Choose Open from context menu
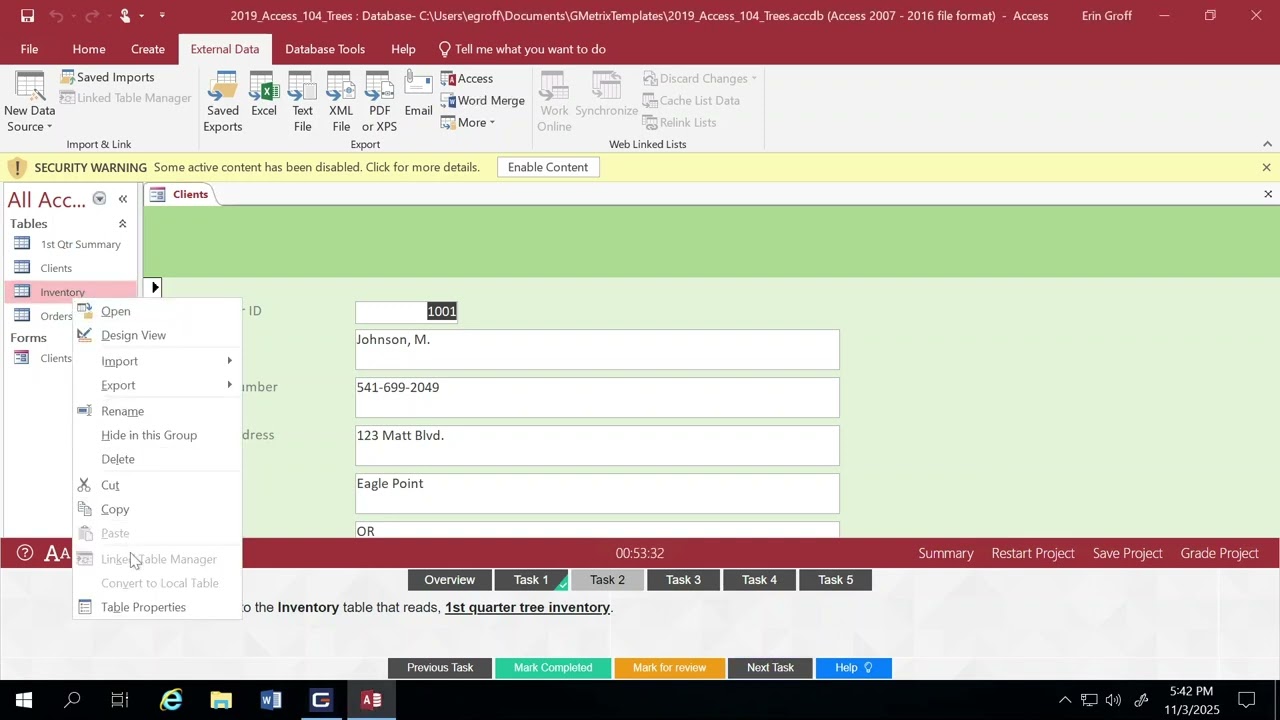This screenshot has width=1280, height=720. (158, 311)
